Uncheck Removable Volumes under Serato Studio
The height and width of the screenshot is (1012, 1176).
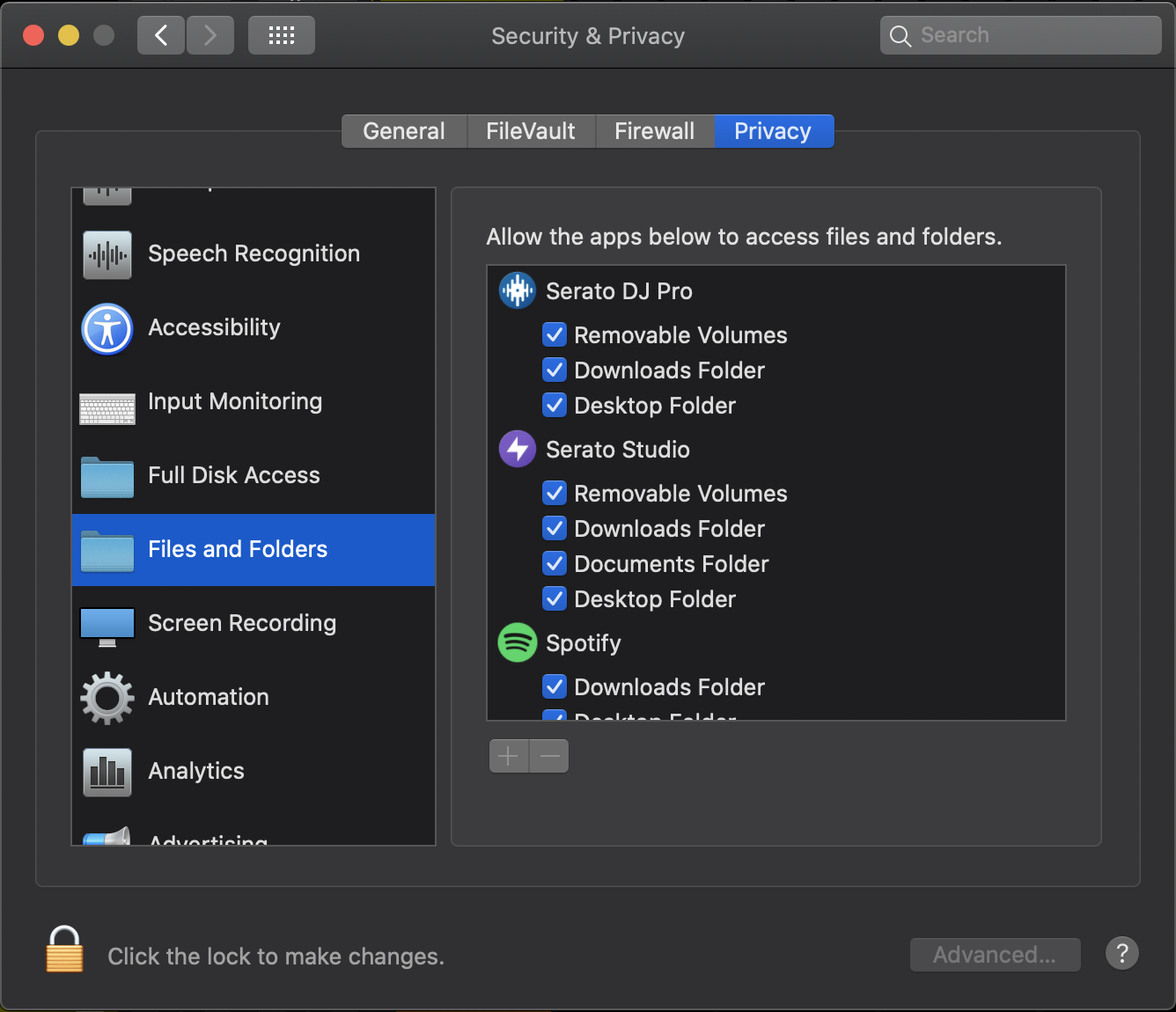[555, 493]
